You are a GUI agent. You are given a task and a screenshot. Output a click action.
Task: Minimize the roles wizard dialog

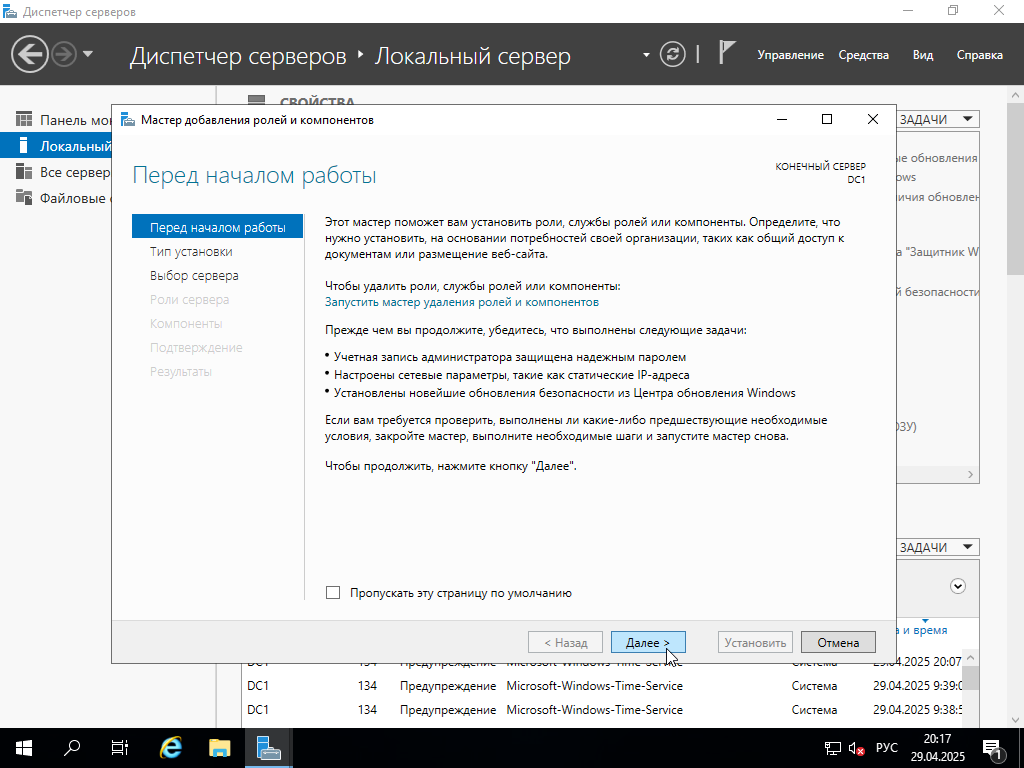[782, 119]
